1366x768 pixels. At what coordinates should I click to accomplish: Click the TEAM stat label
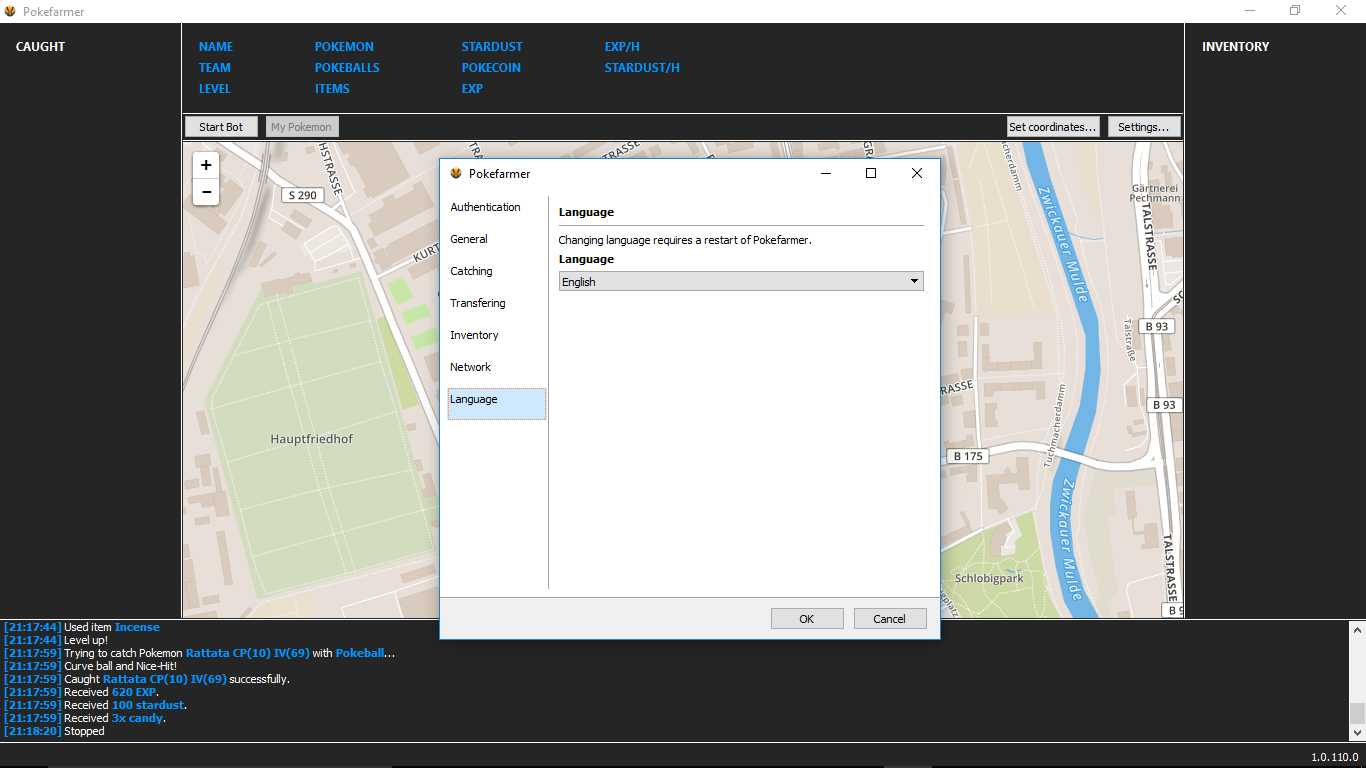click(x=215, y=68)
